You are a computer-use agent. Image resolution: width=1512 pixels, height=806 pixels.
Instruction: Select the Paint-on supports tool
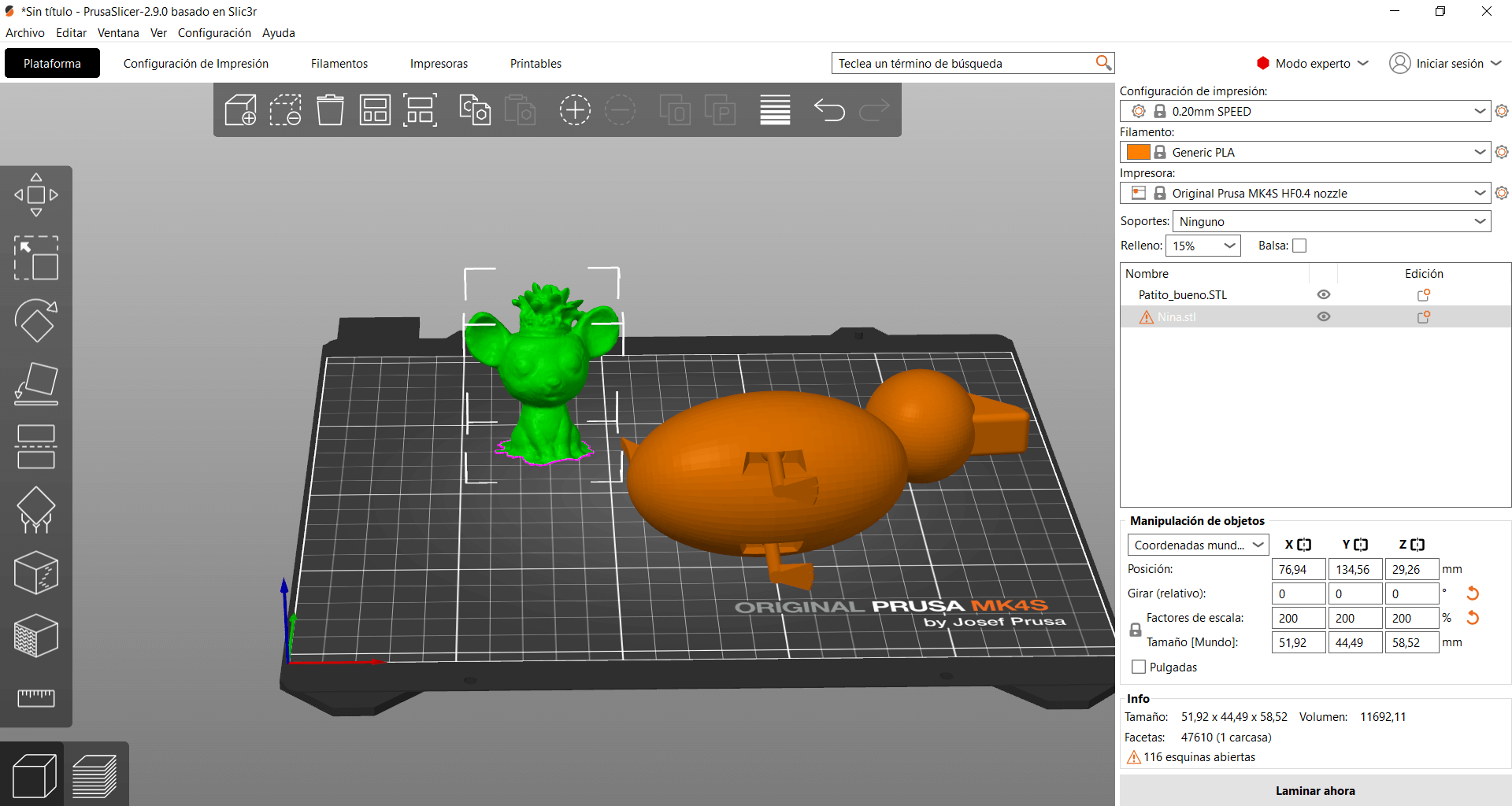coord(36,509)
